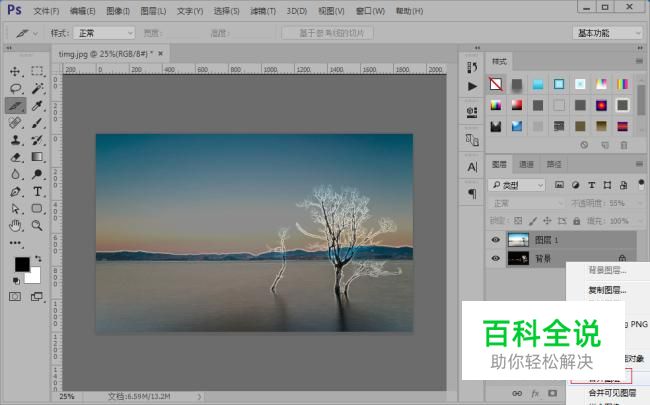Select the Brush tool
The width and height of the screenshot is (650, 405).
[x=37, y=123]
